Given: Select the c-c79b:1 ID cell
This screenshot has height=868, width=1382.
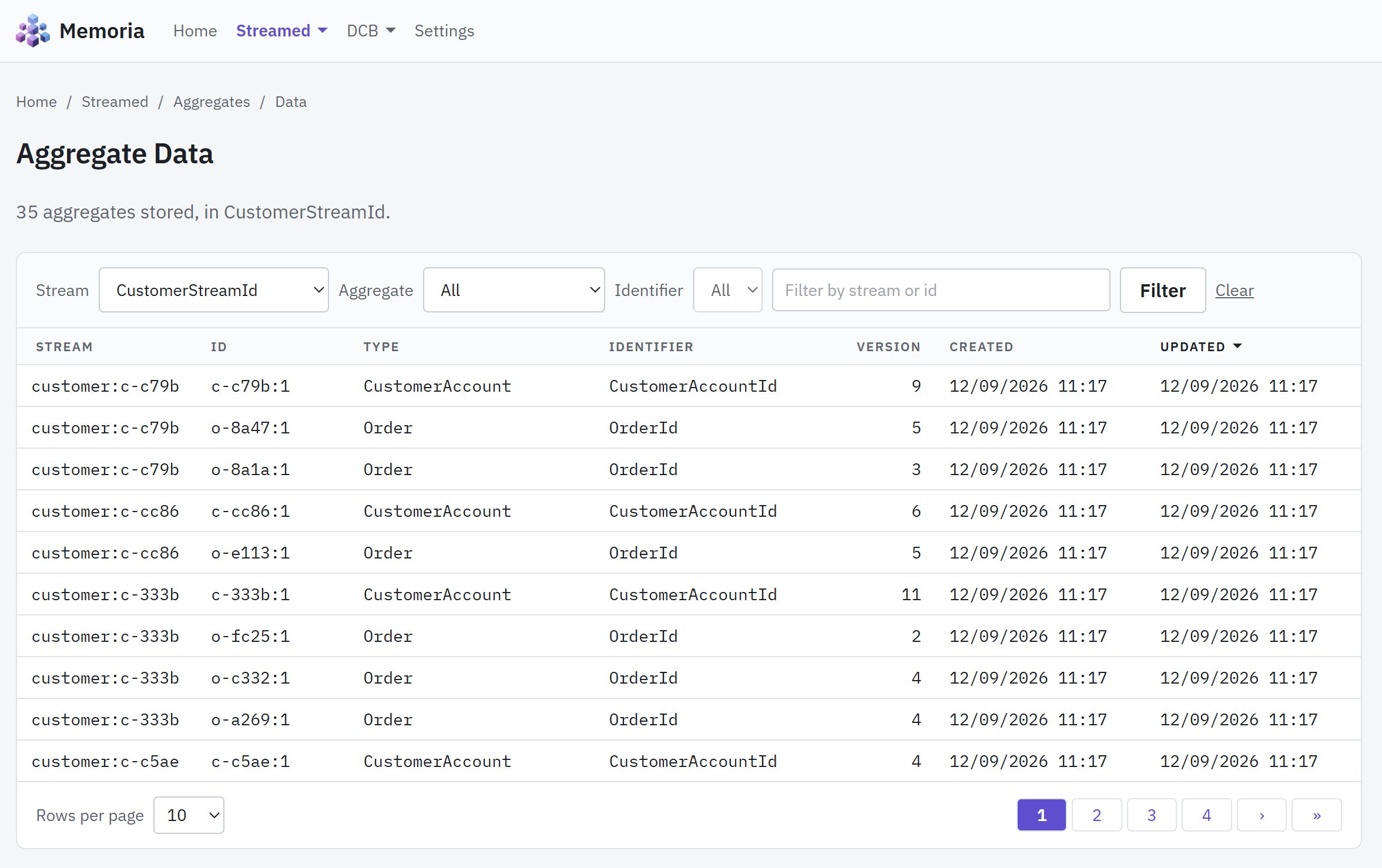Looking at the screenshot, I should coord(250,386).
